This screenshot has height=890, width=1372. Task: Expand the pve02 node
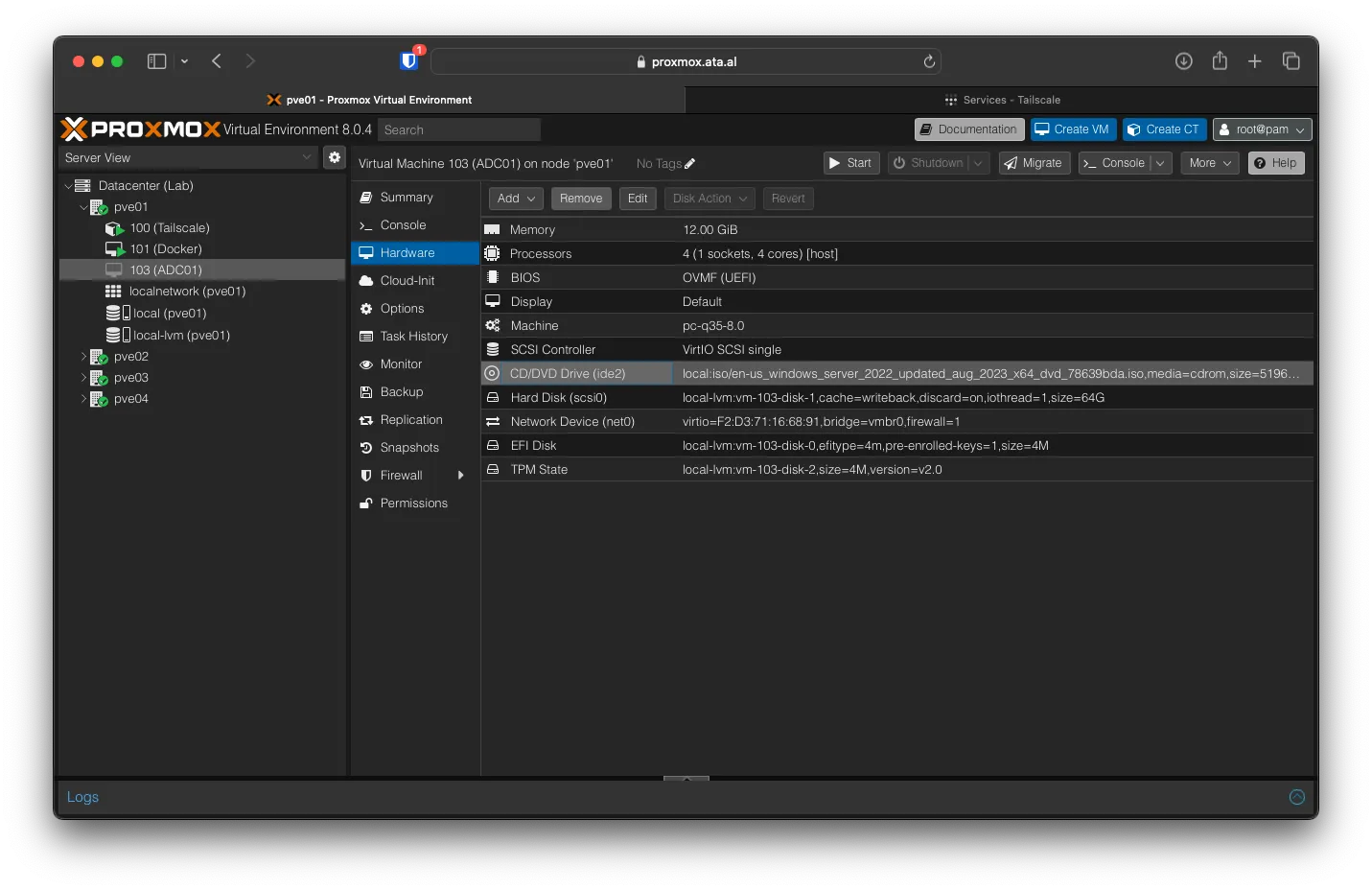83,357
